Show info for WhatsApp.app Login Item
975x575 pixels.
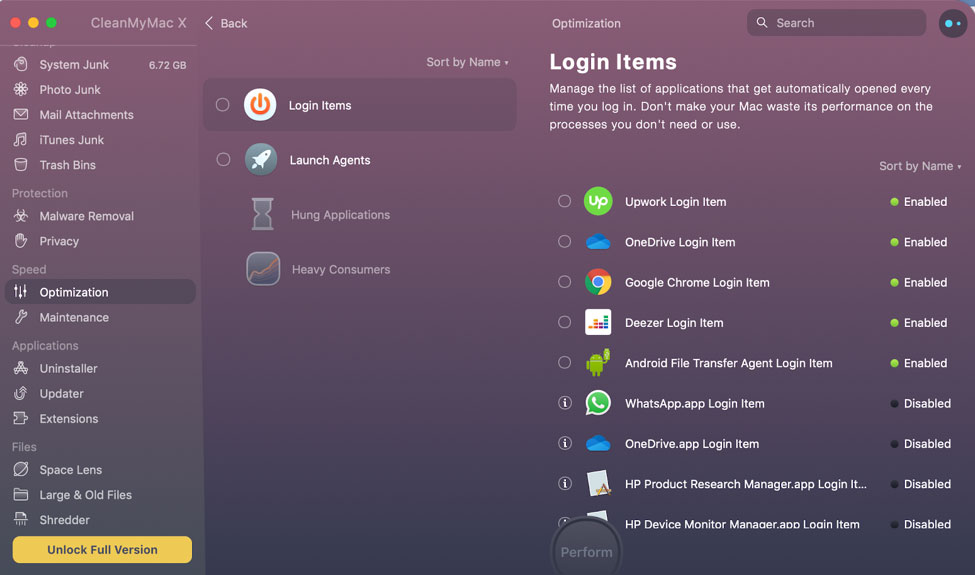[x=565, y=403]
